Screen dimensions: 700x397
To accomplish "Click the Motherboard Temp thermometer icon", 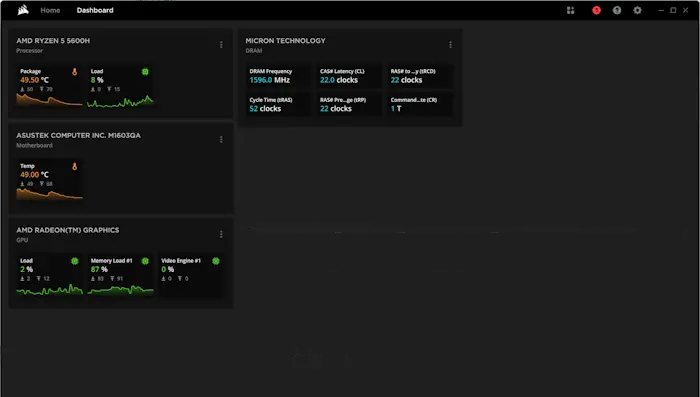I will (75, 166).
